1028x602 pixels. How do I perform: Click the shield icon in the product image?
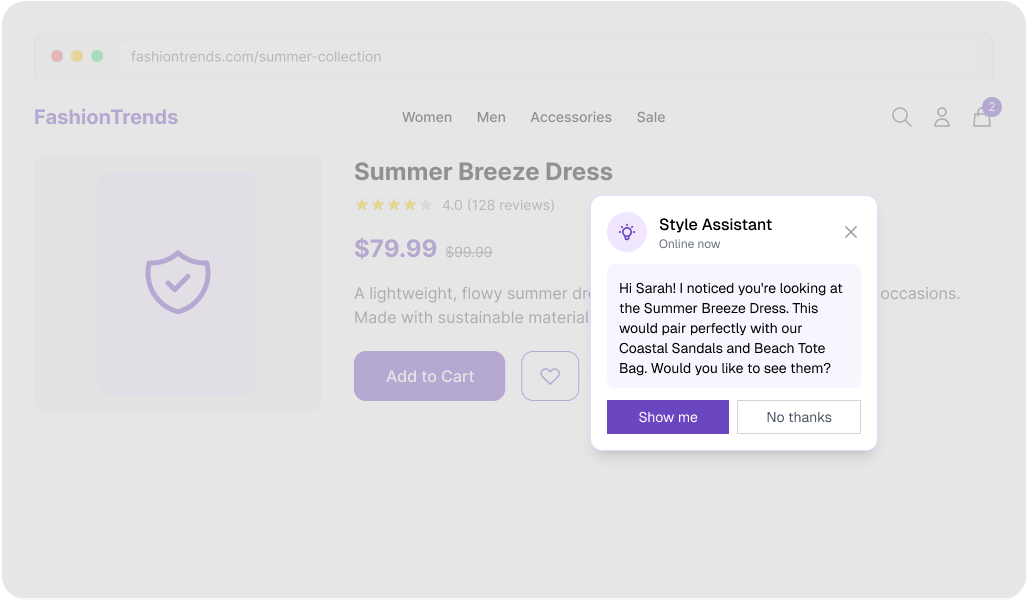(178, 283)
